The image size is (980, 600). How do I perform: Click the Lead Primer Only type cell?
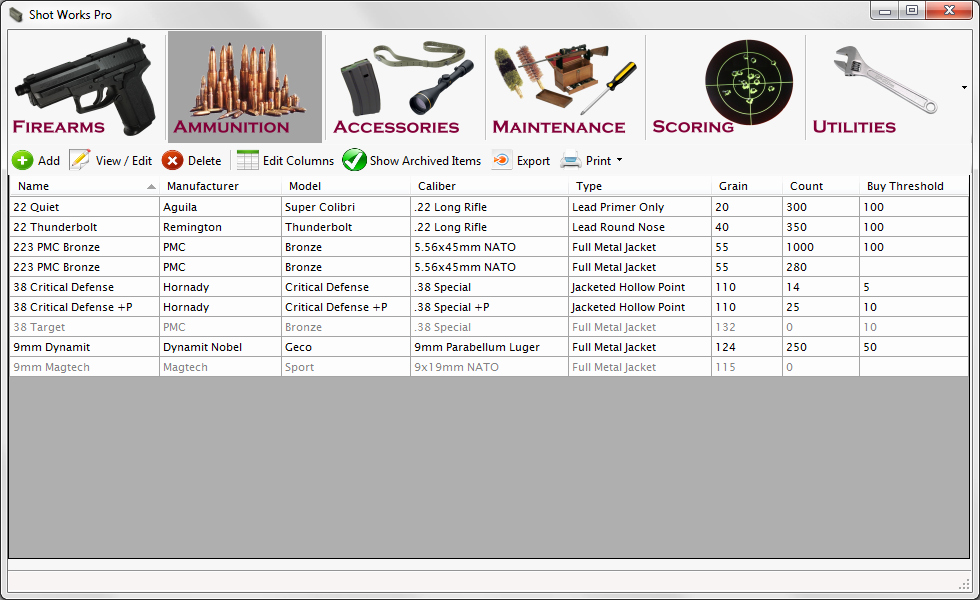[x=640, y=207]
